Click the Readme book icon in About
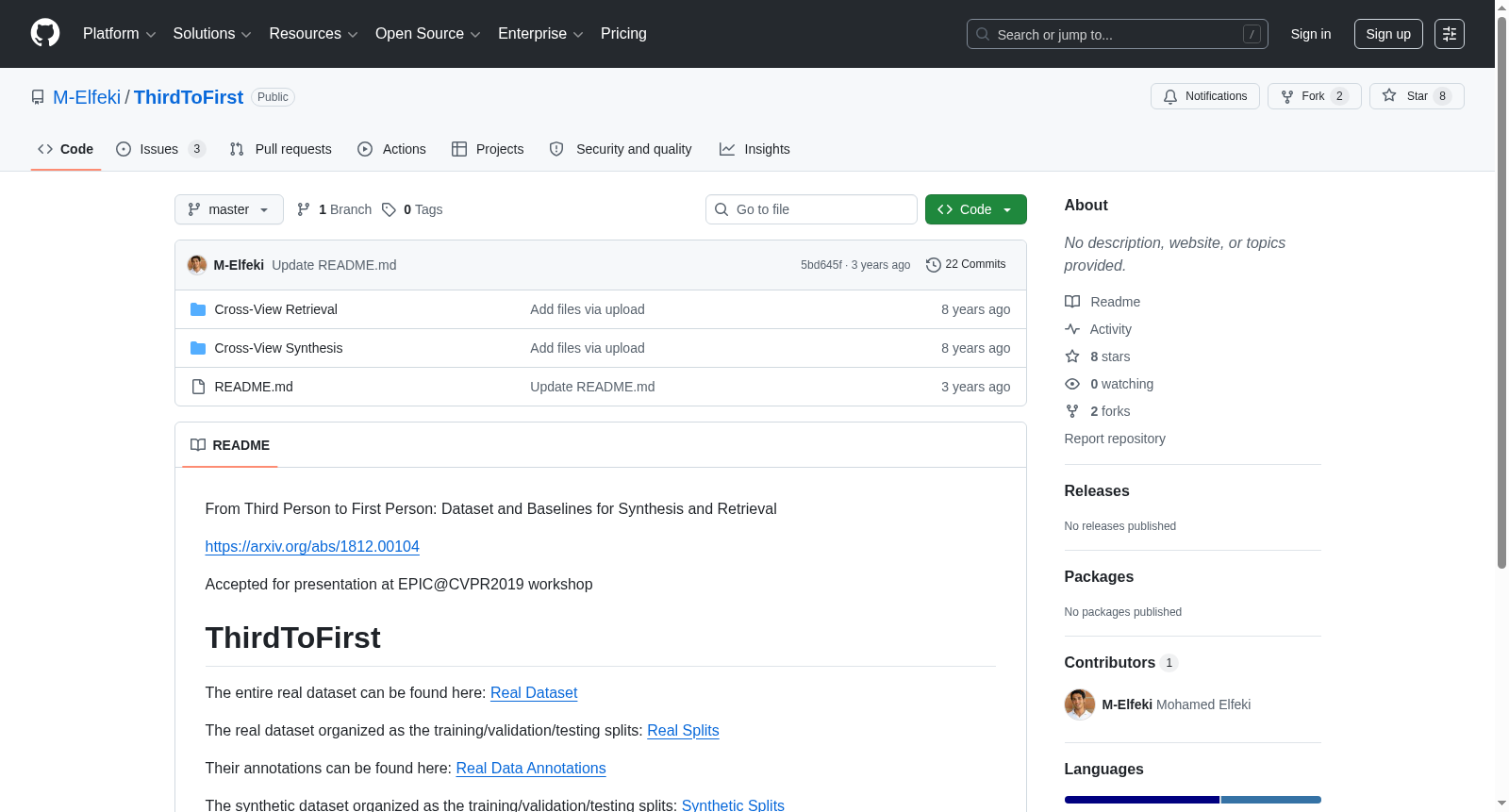Screen dimensions: 1509x812 click(1072, 302)
